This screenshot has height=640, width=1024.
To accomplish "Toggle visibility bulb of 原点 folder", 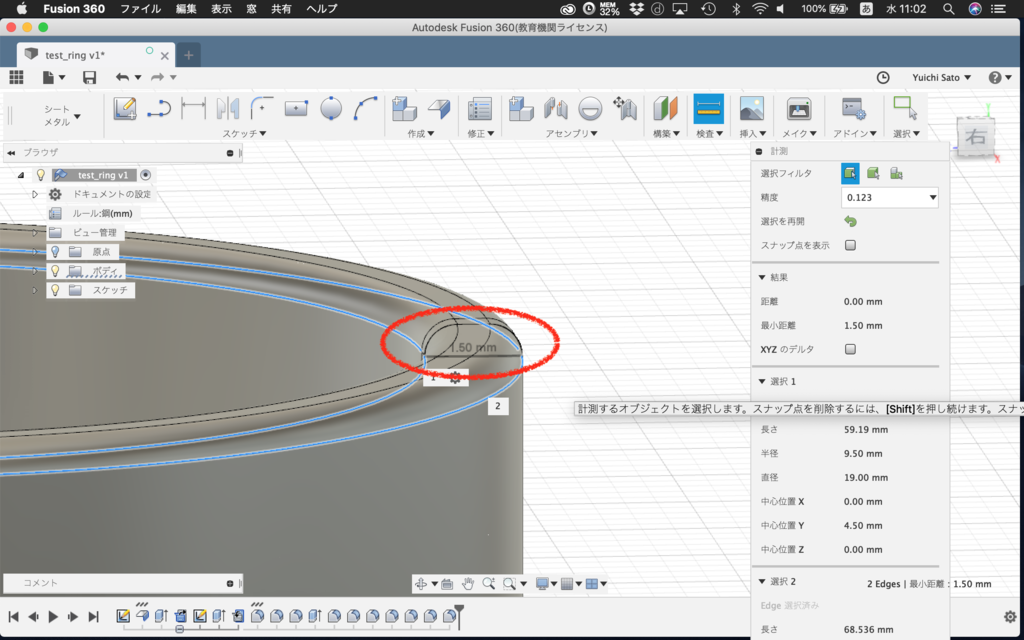I will click(56, 251).
